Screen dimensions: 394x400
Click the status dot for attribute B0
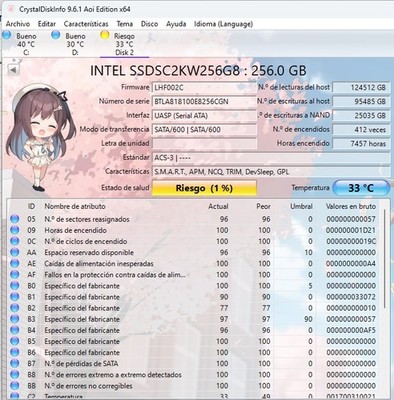14,286
